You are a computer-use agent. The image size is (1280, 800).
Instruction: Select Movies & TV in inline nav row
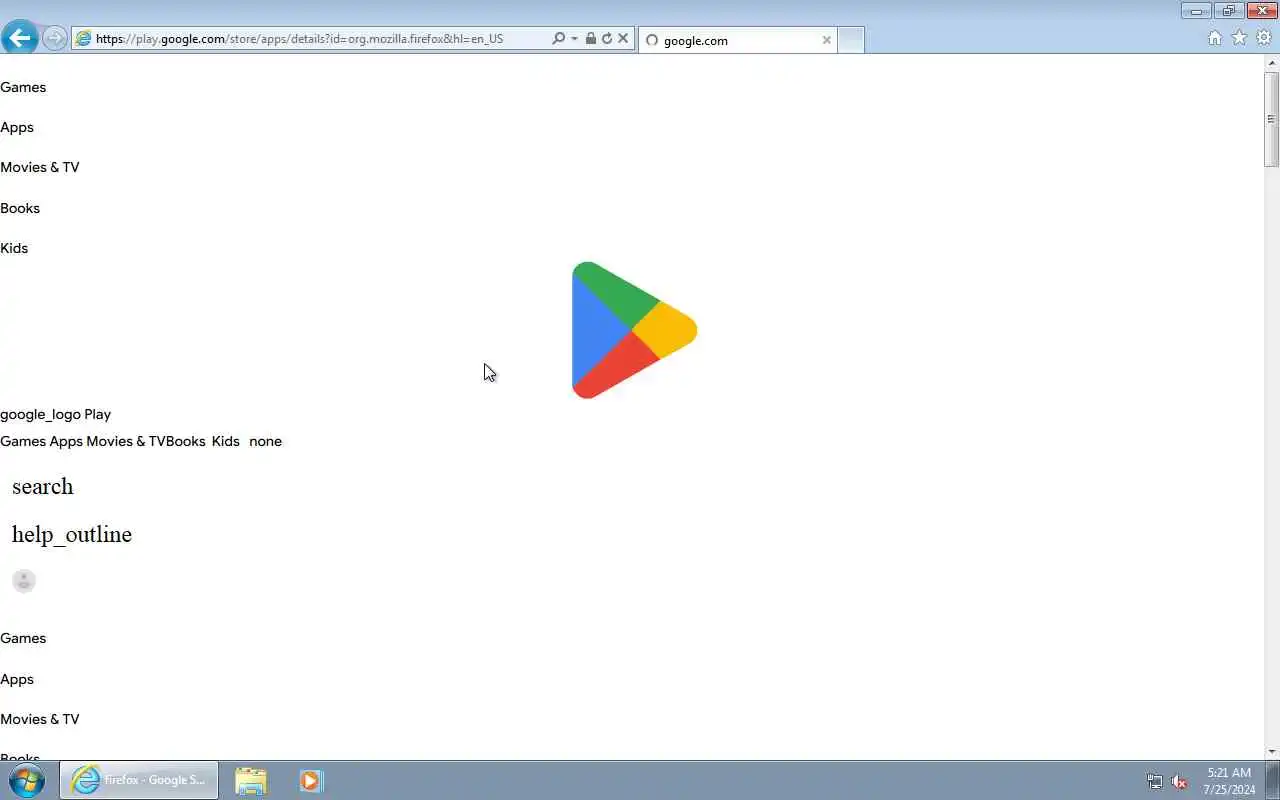(126, 441)
